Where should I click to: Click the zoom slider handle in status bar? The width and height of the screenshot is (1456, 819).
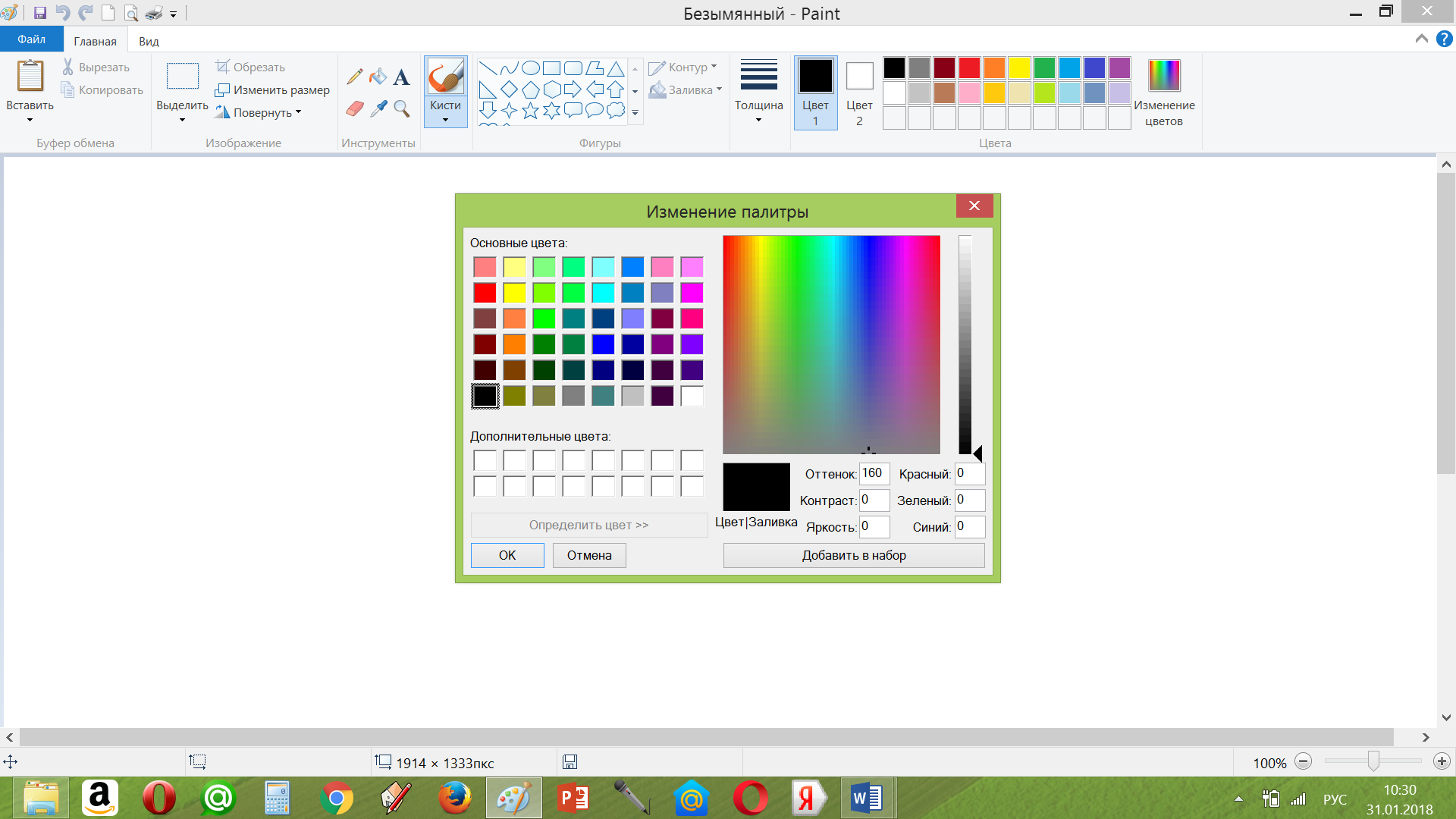1373,761
